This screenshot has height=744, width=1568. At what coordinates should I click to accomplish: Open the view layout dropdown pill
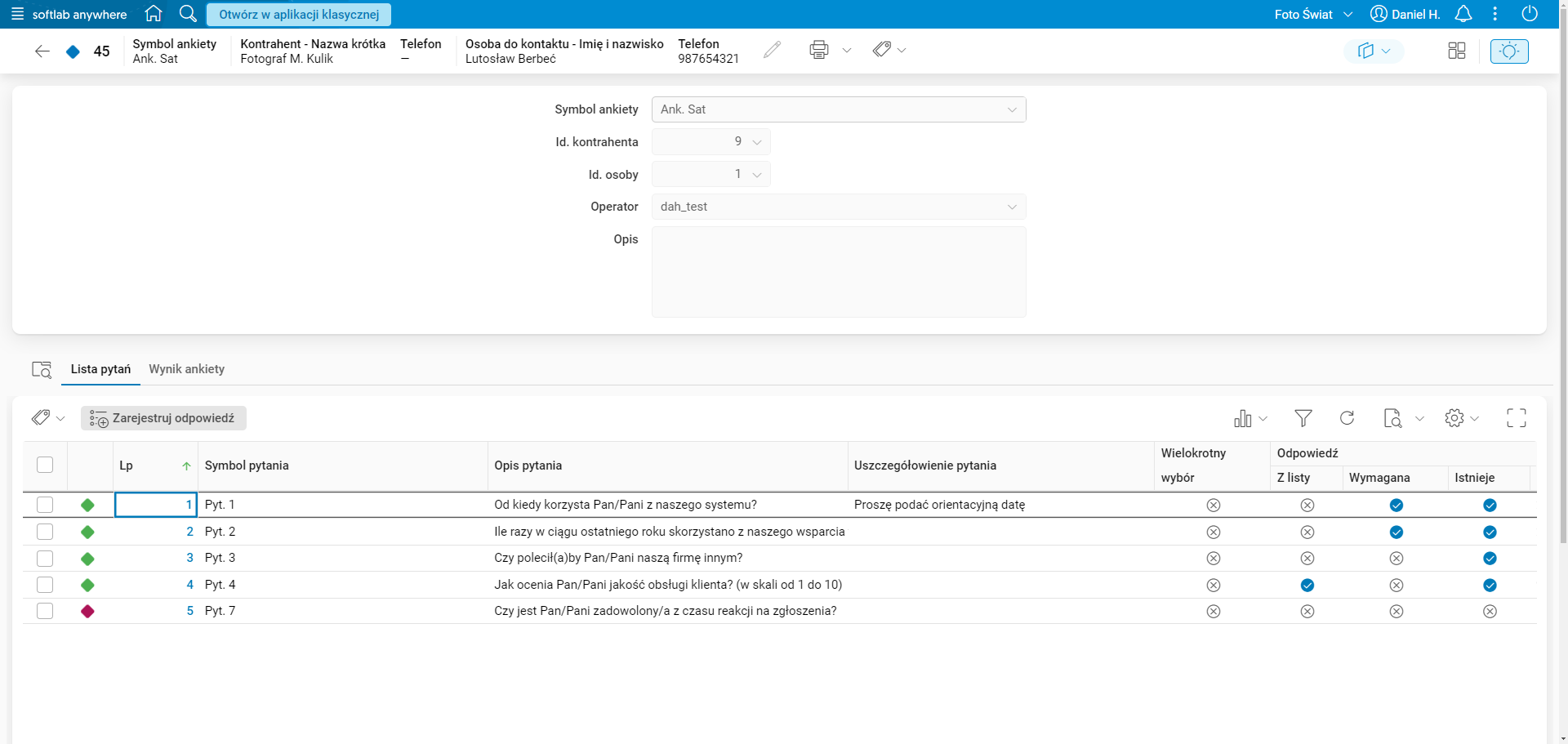[1374, 51]
